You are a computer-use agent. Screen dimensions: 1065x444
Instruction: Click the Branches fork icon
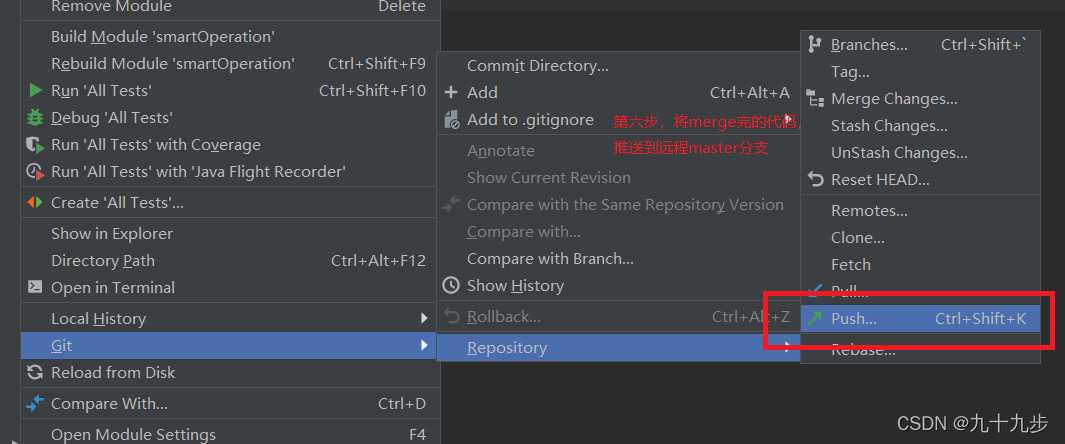click(814, 45)
